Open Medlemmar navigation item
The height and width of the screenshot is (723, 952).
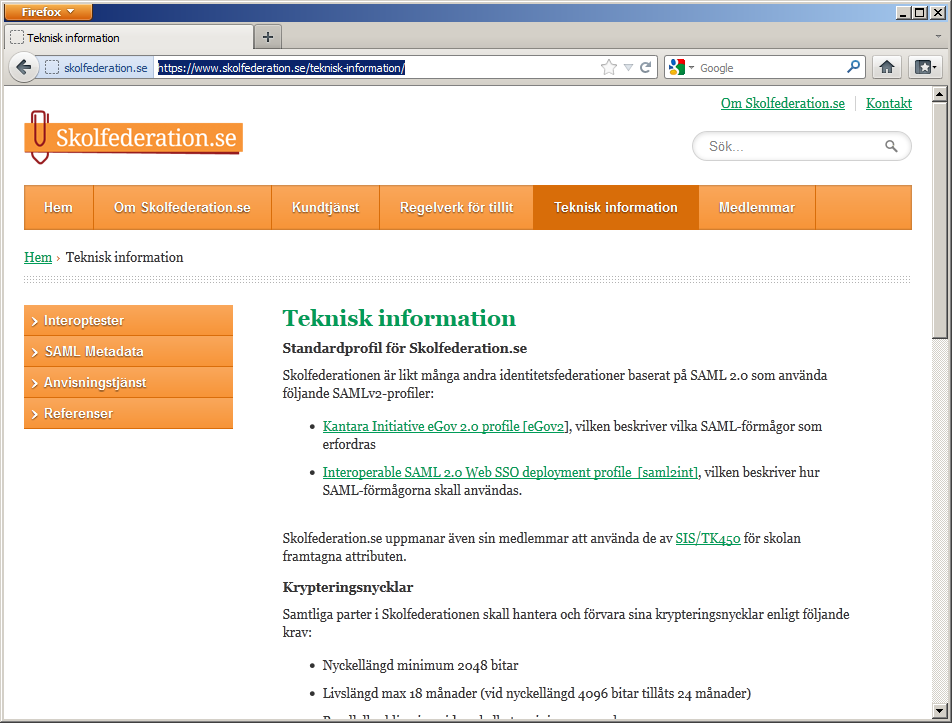[756, 208]
